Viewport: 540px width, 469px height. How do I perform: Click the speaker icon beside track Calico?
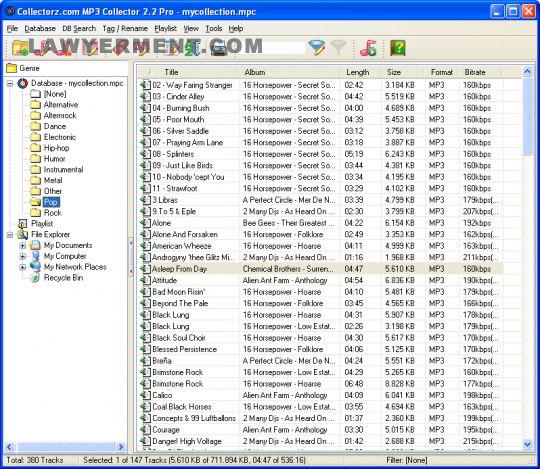click(145, 395)
